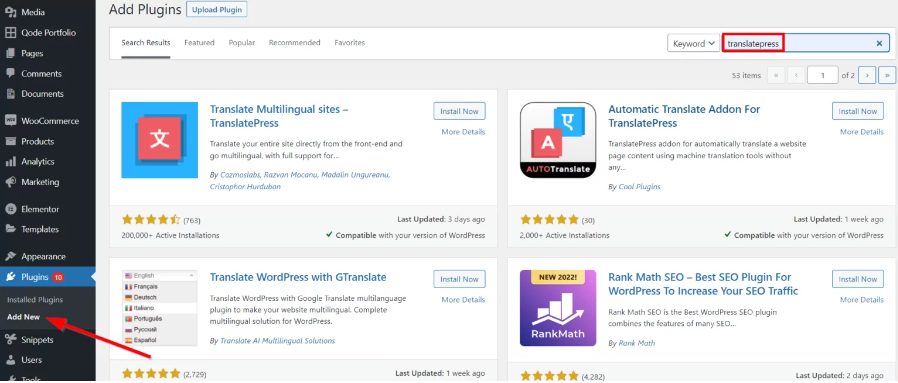The width and height of the screenshot is (898, 383).
Task: Open the Recommended plugins tab
Action: coord(294,43)
